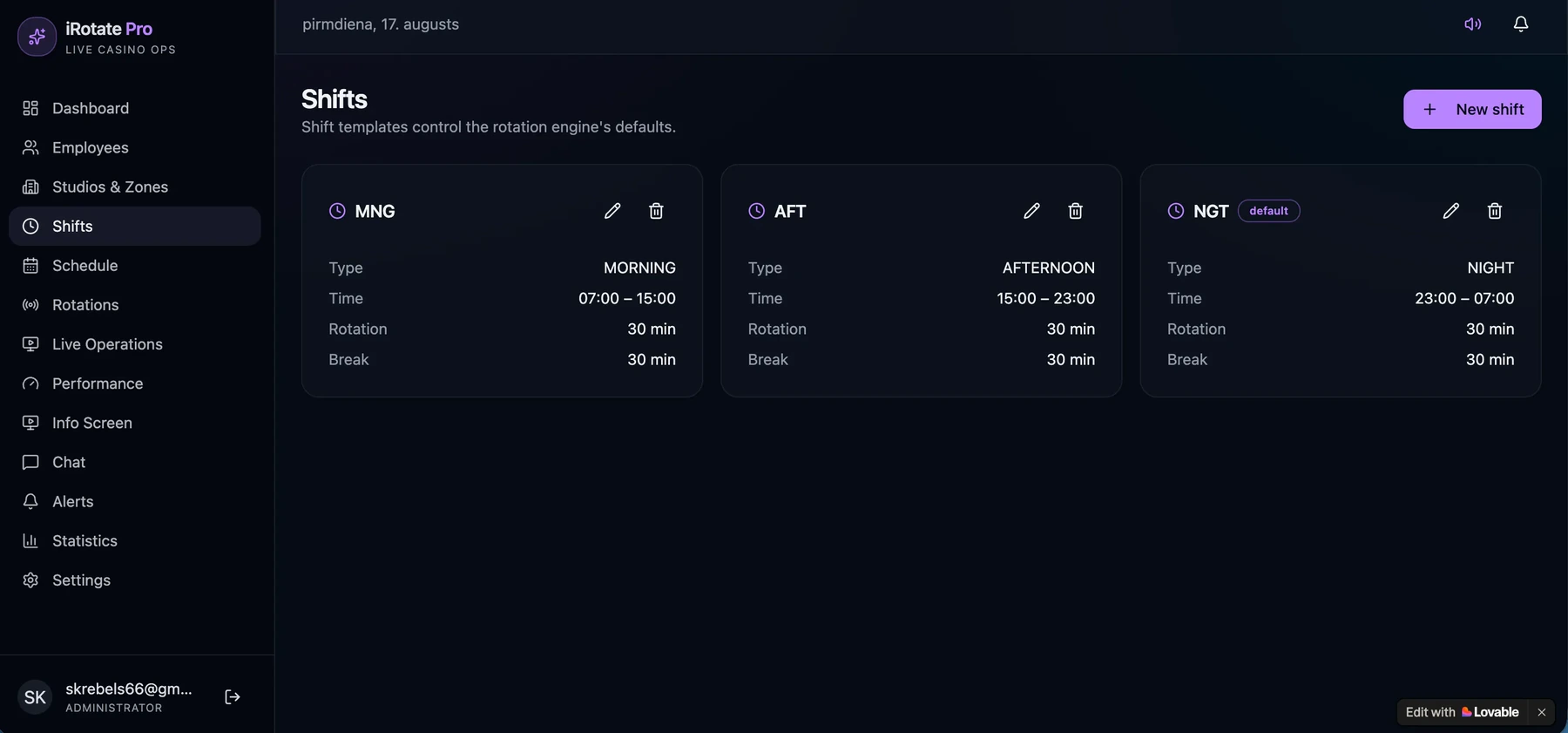
Task: Edit the AFT shift with pencil icon
Action: pos(1031,211)
